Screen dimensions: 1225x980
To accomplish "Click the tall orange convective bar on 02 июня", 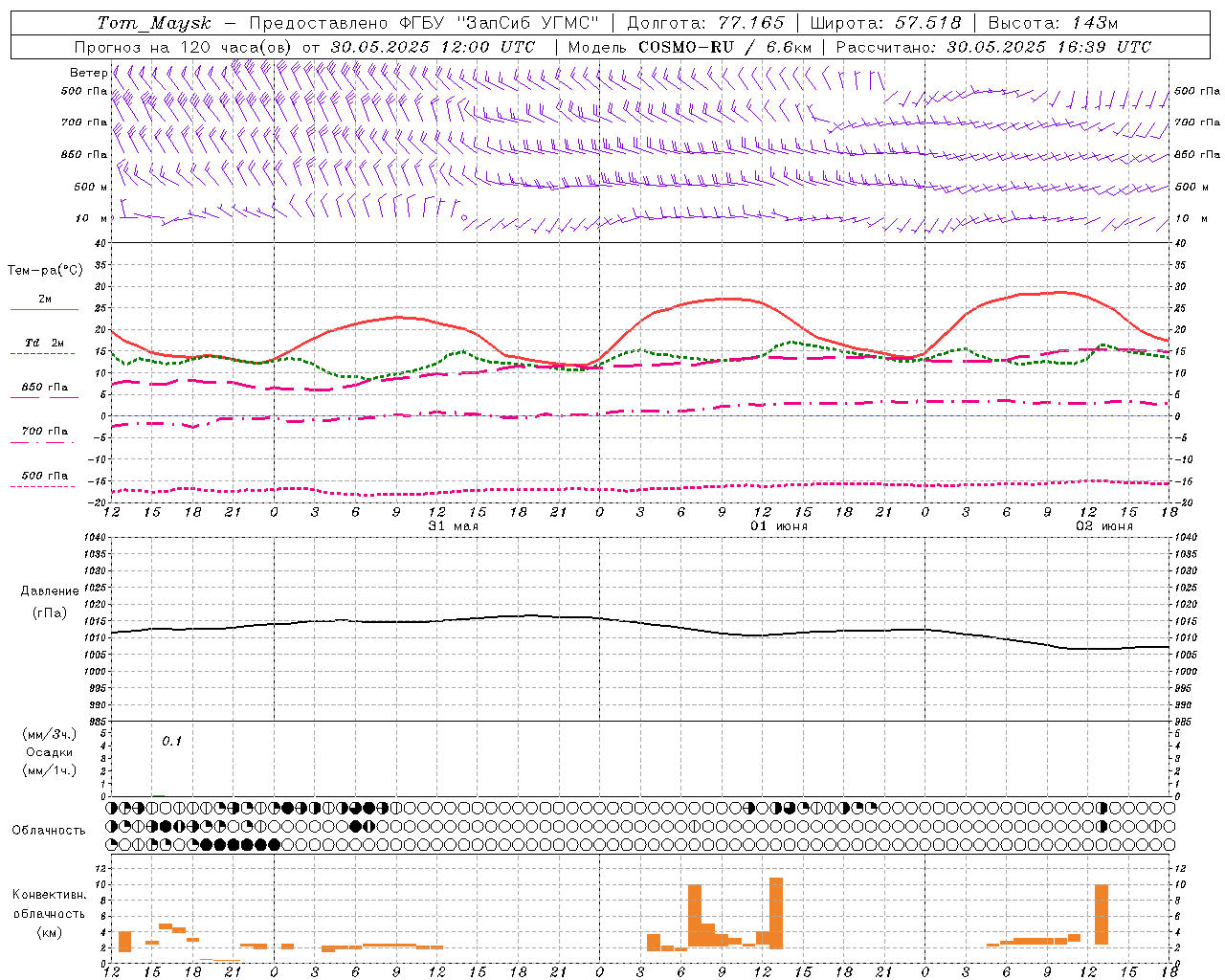I will tap(1102, 915).
